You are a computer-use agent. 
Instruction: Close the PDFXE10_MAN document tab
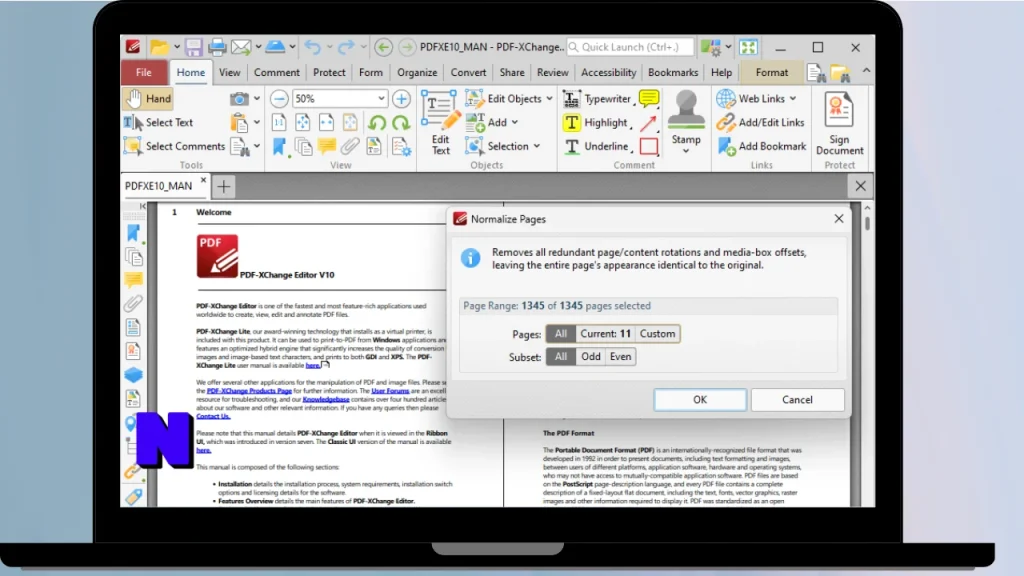tap(203, 180)
